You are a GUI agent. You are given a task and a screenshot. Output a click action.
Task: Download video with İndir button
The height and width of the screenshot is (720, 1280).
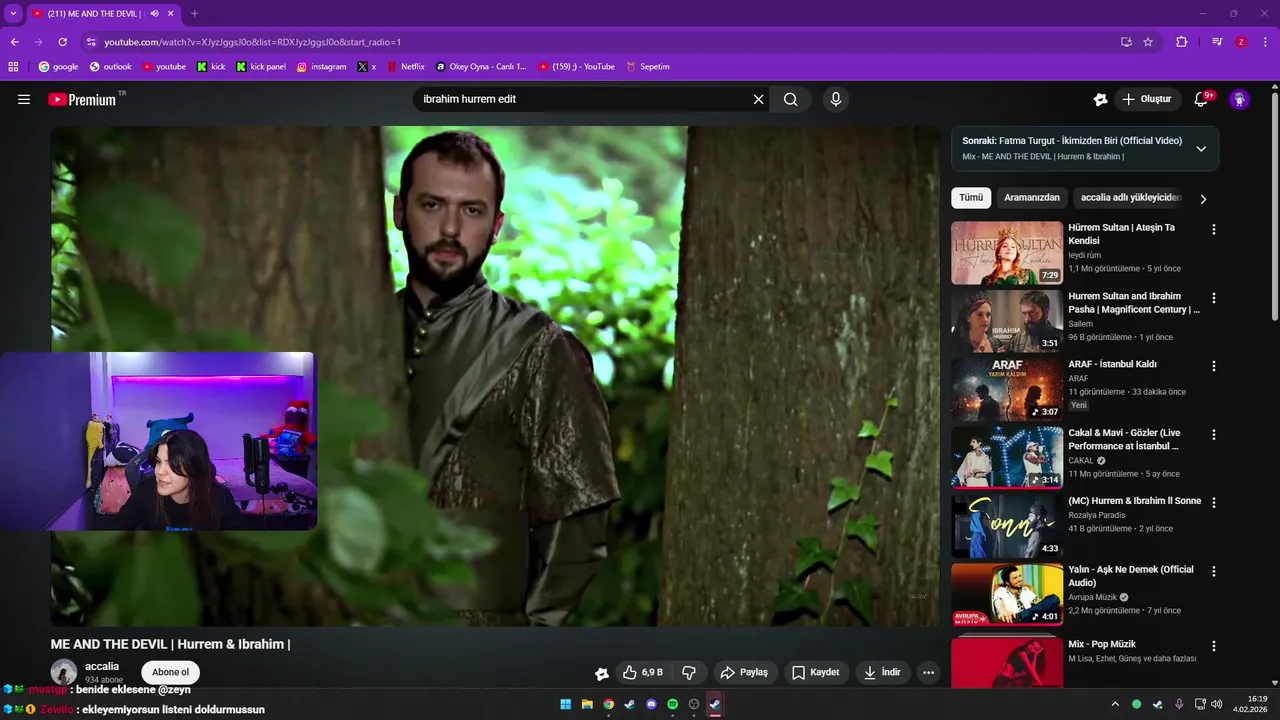(x=883, y=672)
